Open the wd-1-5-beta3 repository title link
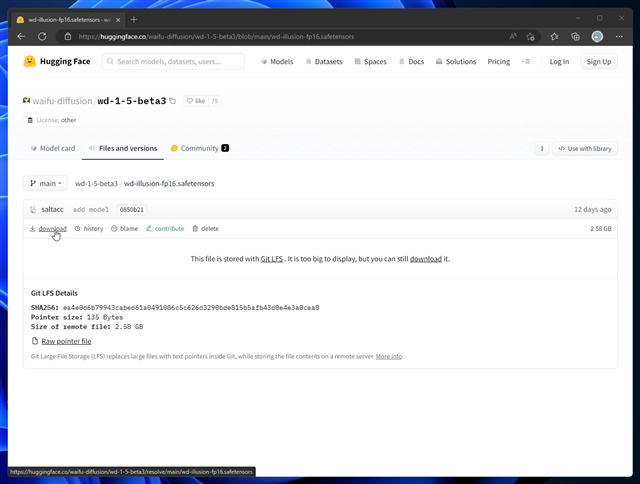 pyautogui.click(x=131, y=101)
